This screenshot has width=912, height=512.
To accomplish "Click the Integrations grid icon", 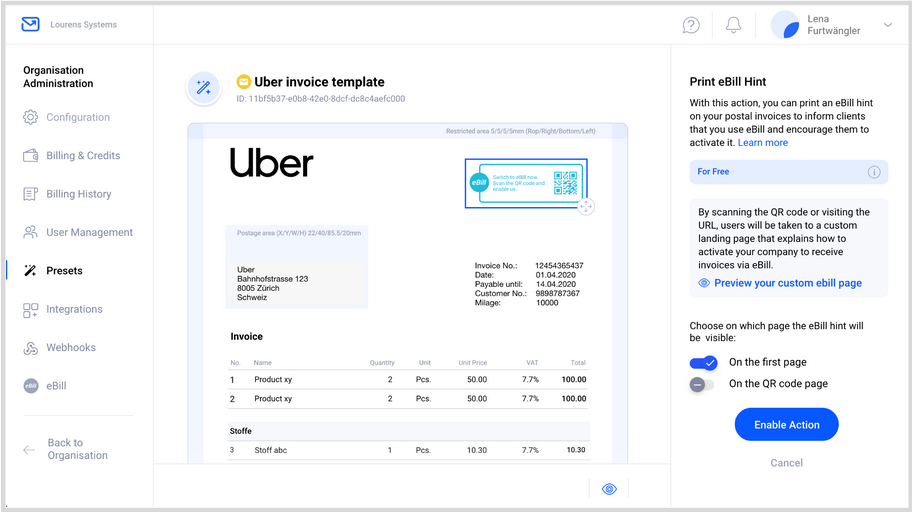I will (x=30, y=310).
